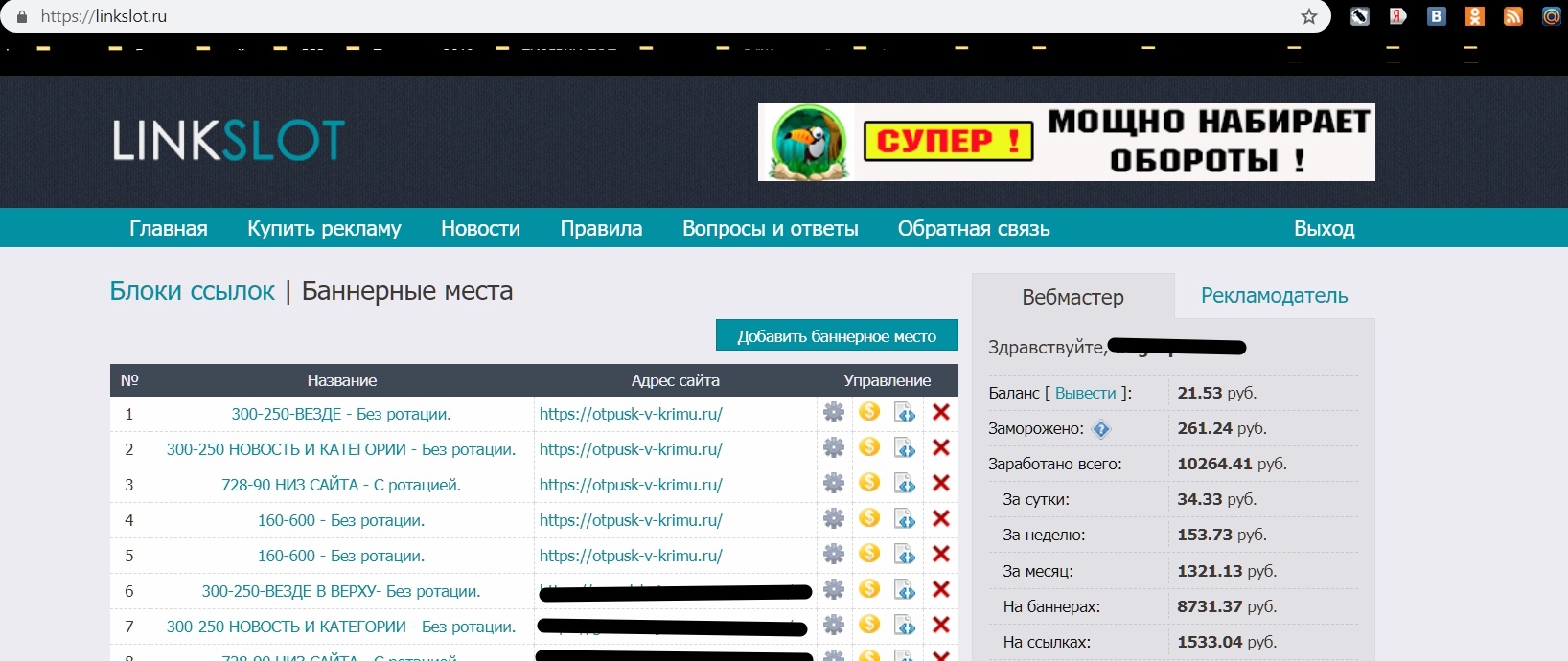Click the LINKSLOT logo

pos(228,140)
